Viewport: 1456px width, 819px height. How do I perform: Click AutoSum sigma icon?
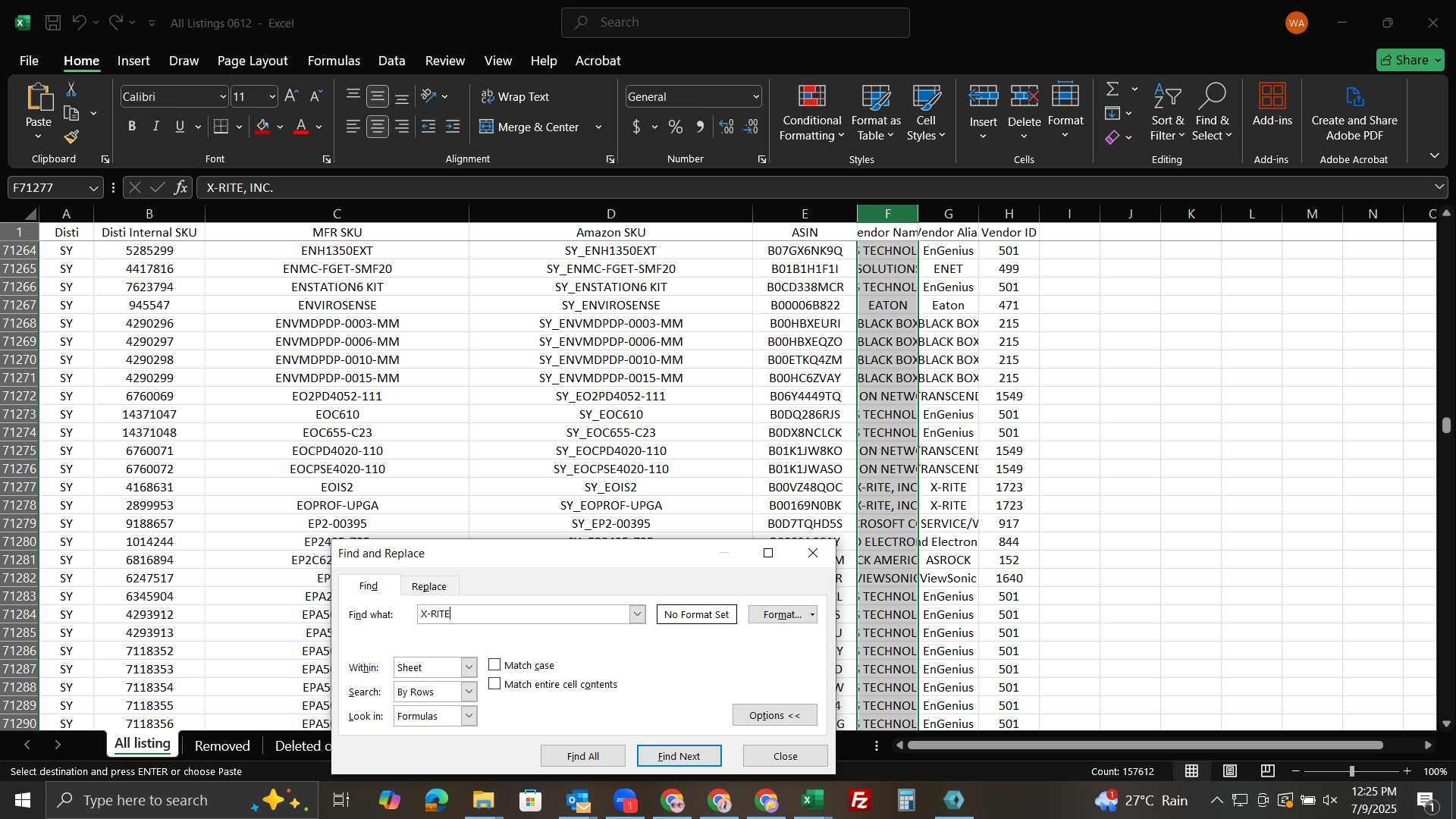coord(1112,89)
